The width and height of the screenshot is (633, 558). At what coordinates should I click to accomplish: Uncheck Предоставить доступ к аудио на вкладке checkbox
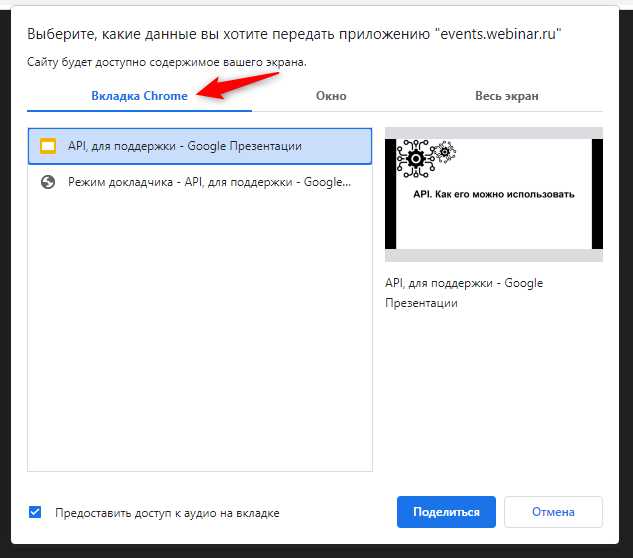(x=35, y=512)
